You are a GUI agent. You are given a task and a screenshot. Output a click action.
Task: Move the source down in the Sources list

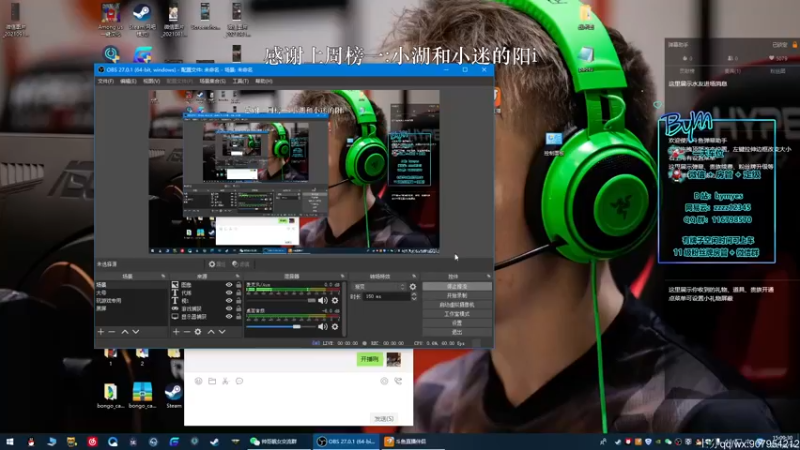click(222, 332)
